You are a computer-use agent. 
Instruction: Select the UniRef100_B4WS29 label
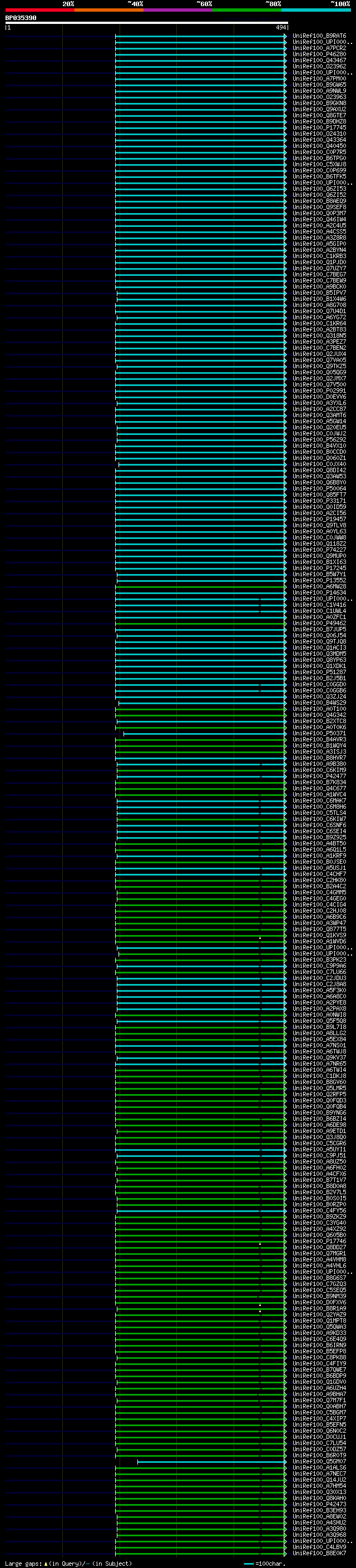tap(319, 703)
